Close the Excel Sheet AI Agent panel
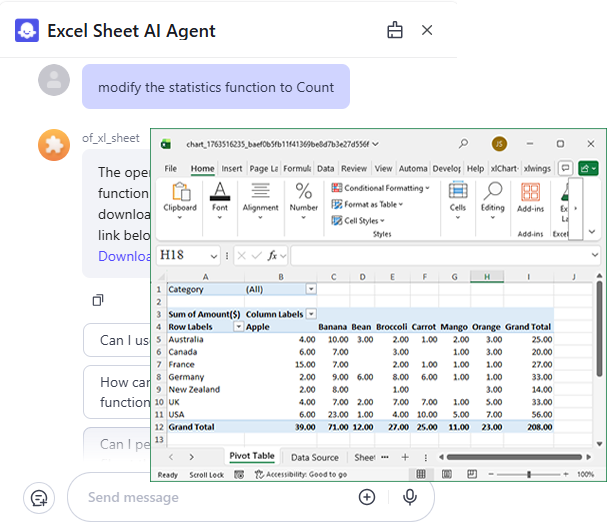 click(x=427, y=30)
